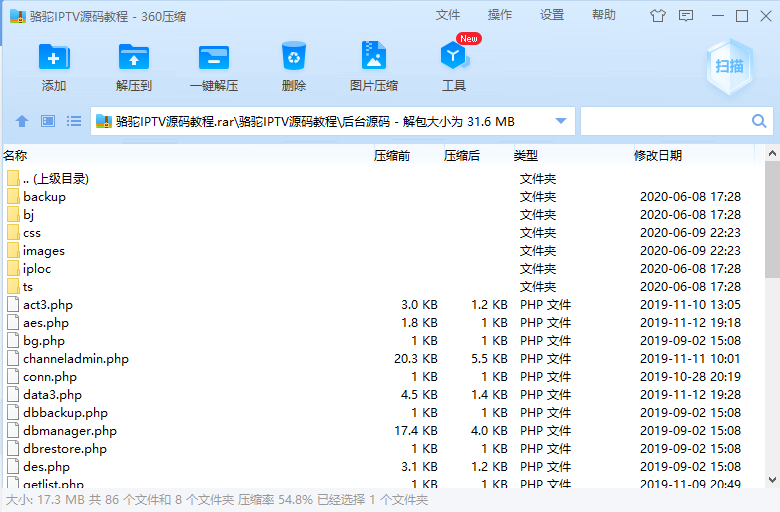This screenshot has height=512, width=780.
Task: Select the bj folder
Action: point(383,214)
